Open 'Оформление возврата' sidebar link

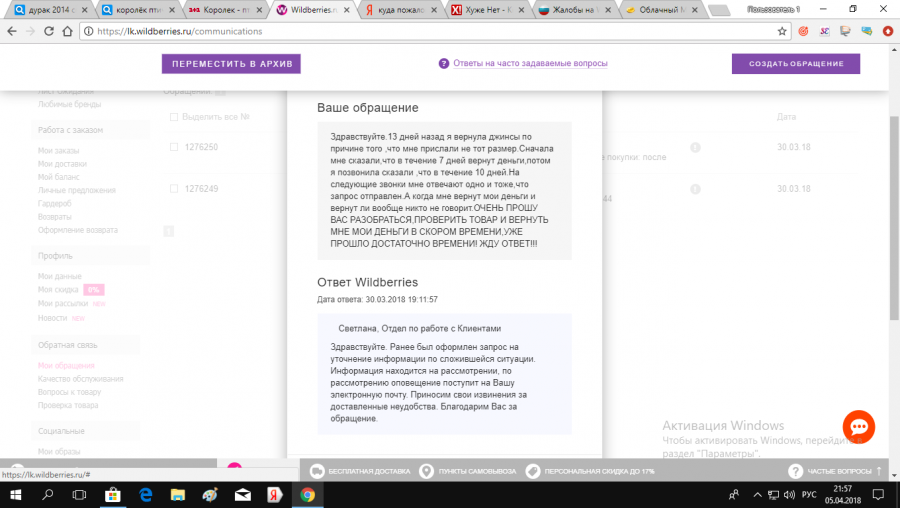click(x=77, y=230)
